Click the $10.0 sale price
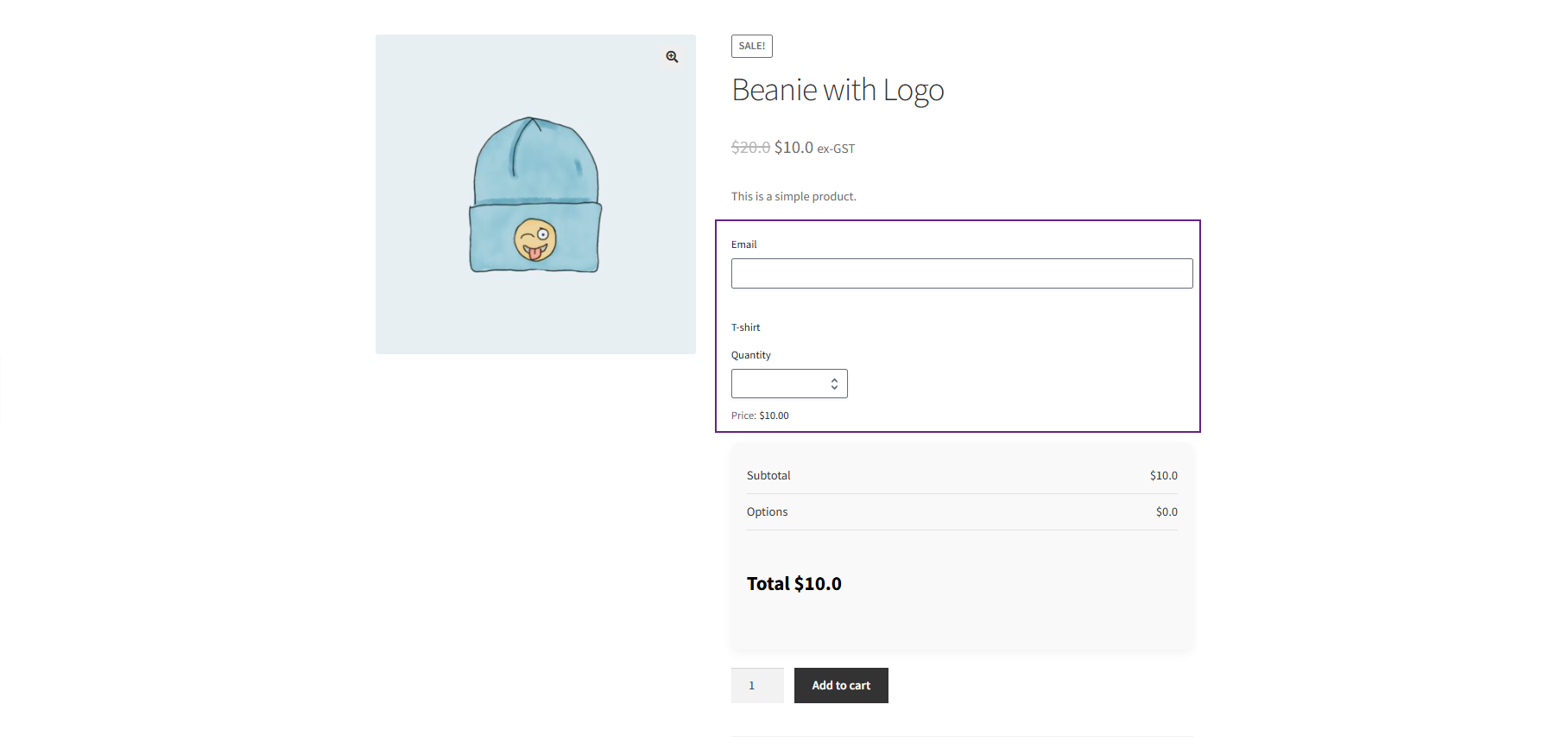Image resolution: width=1568 pixels, height=749 pixels. pyautogui.click(x=793, y=148)
